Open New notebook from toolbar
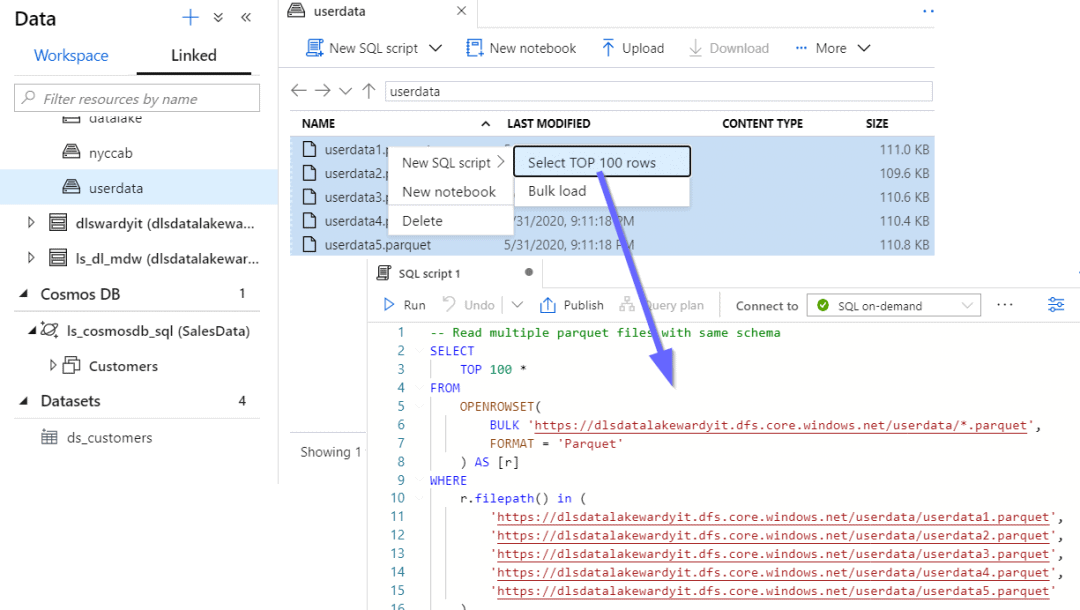Screen dimensions: 1080x610 (521, 48)
